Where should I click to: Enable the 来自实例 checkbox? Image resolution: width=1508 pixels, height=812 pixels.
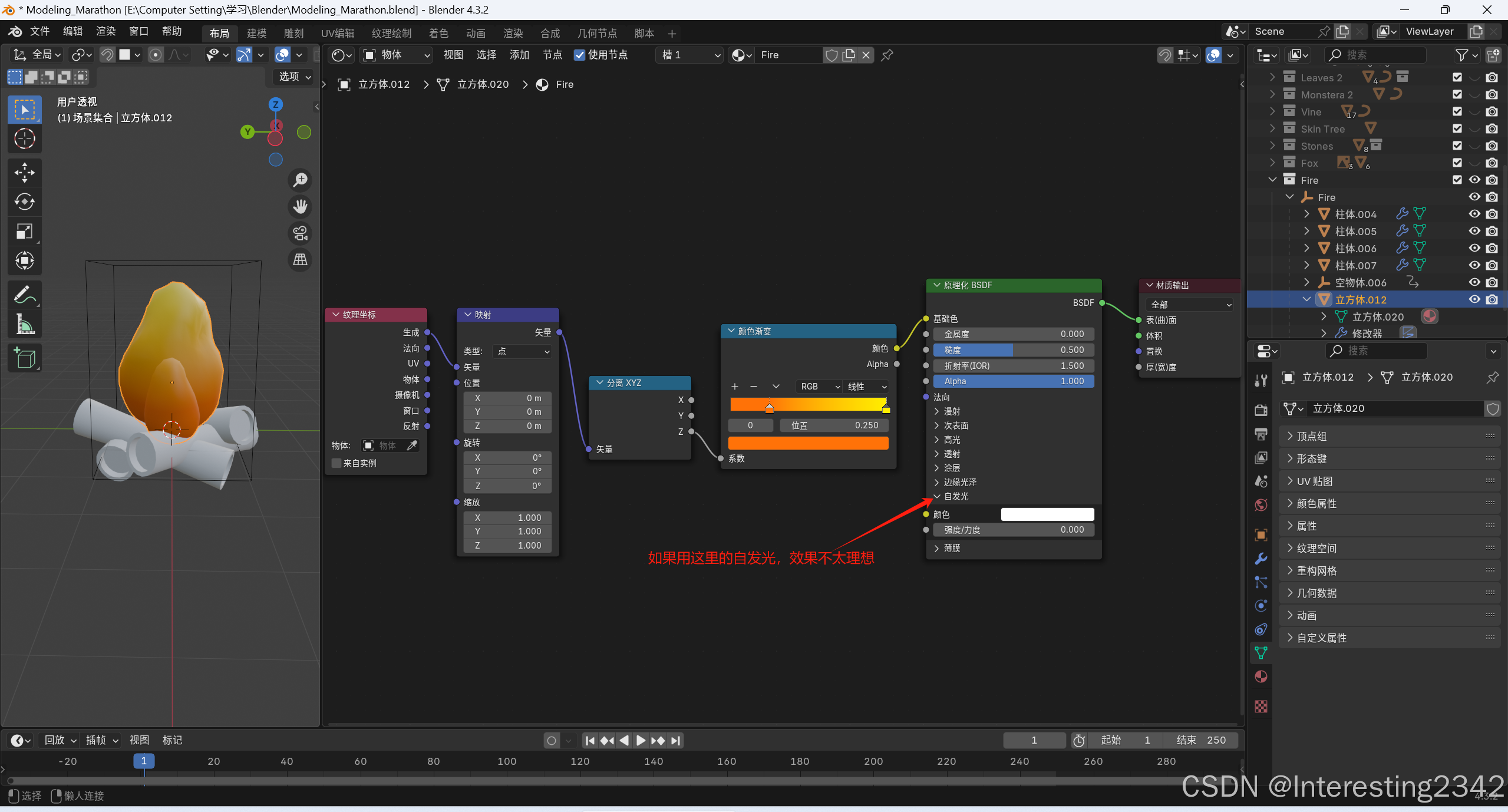[336, 463]
